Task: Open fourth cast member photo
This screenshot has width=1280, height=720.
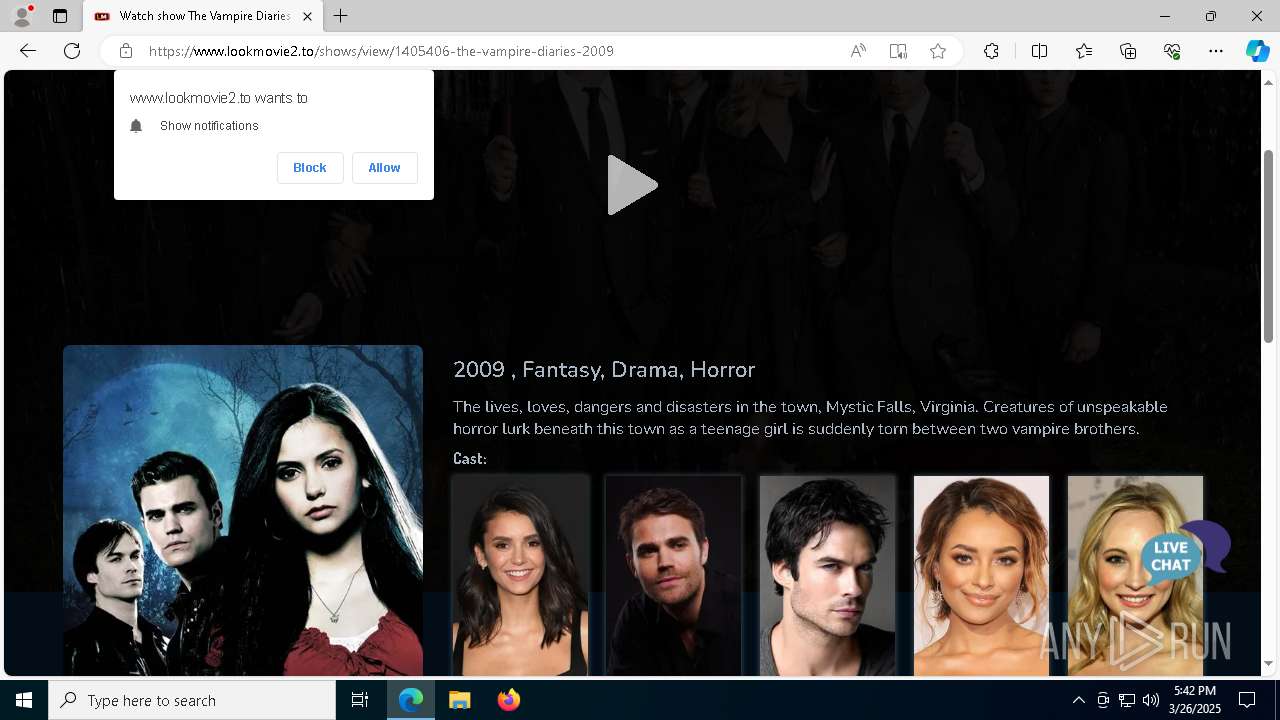Action: [981, 575]
